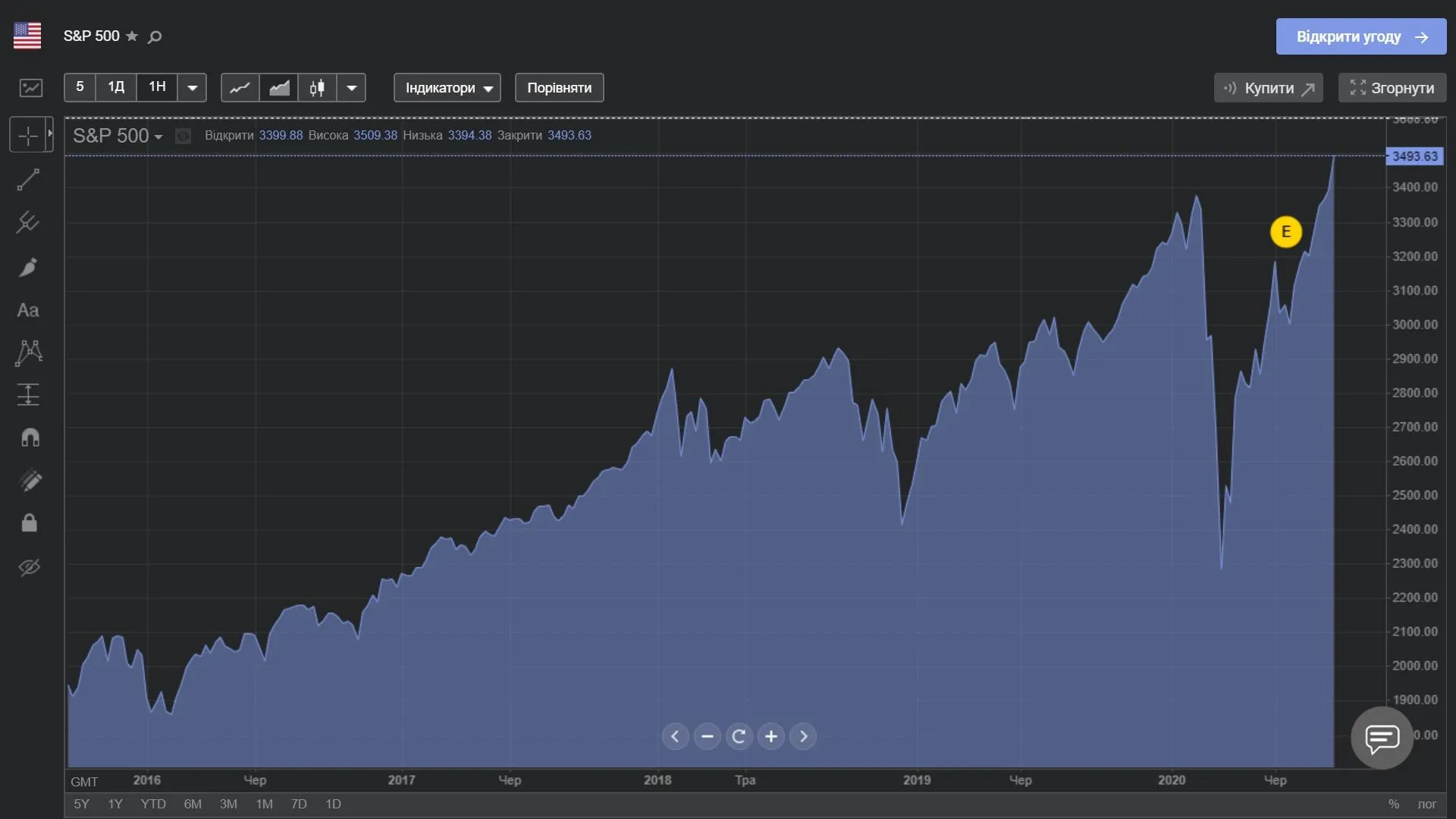Toggle legend visibility icon beside S&P 500
This screenshot has height=819, width=1456.
coord(183,136)
